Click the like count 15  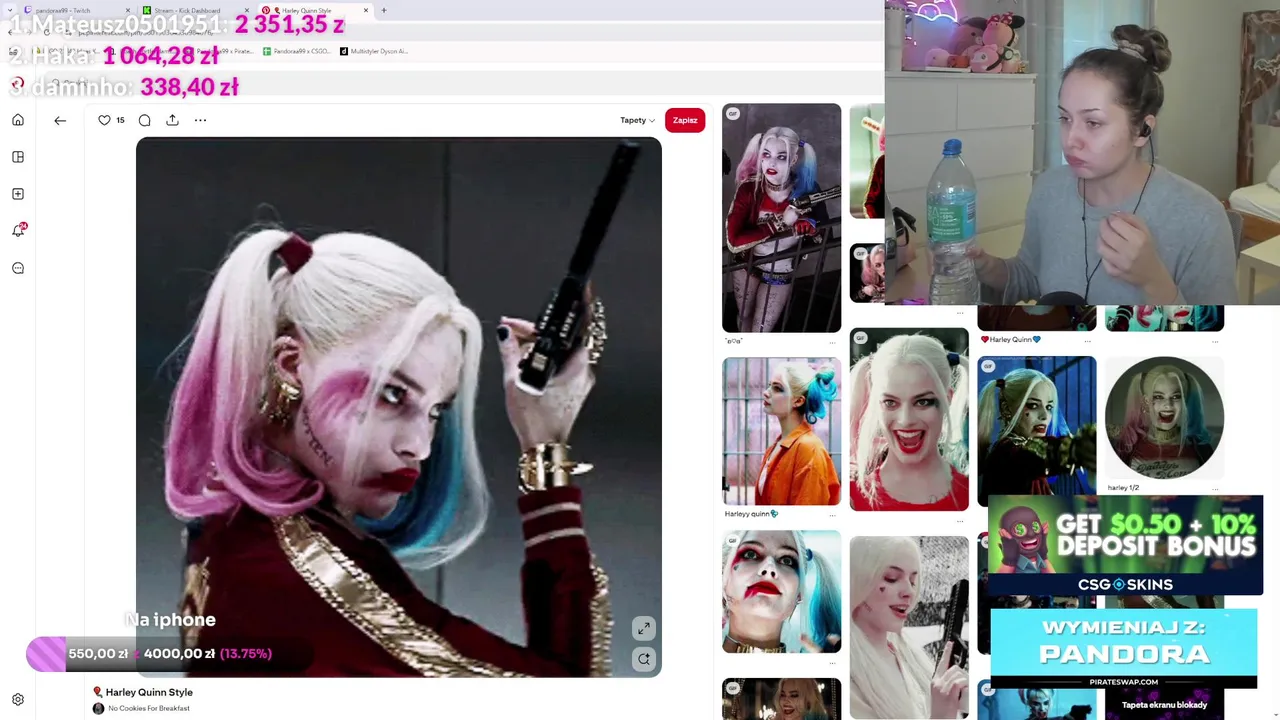pyautogui.click(x=120, y=120)
